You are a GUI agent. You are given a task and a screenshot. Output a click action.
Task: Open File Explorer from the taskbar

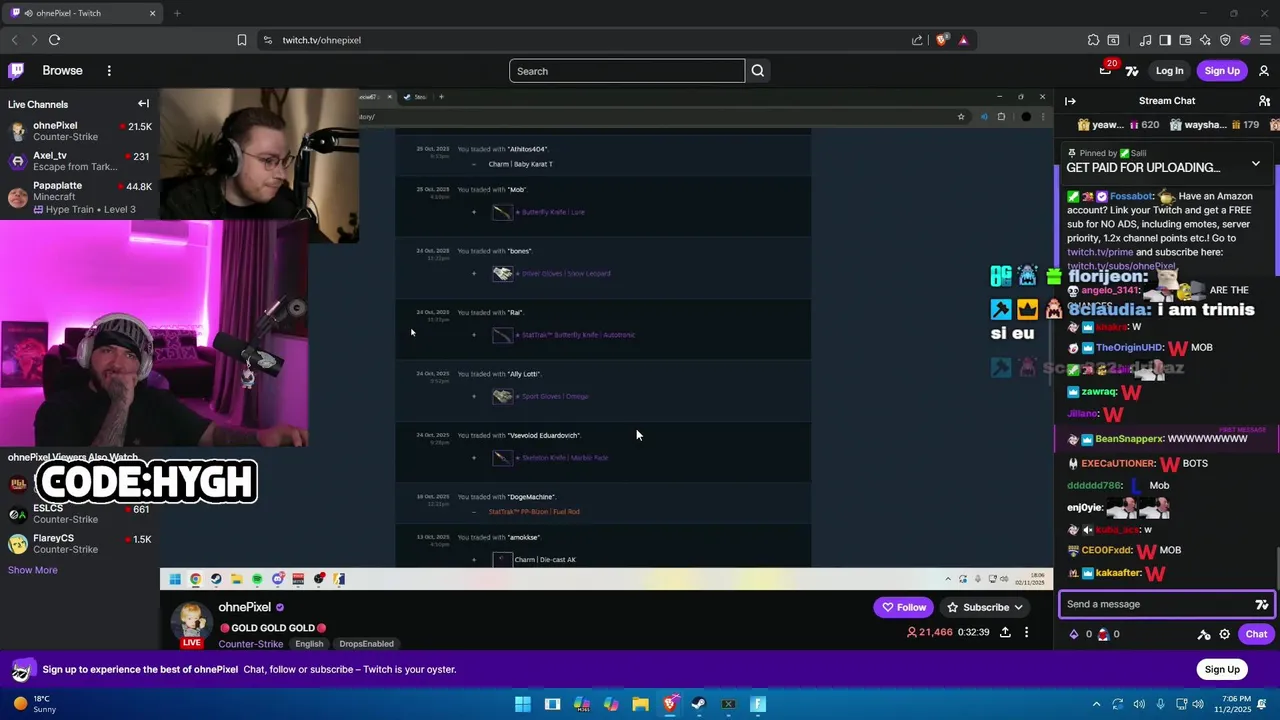[640, 704]
